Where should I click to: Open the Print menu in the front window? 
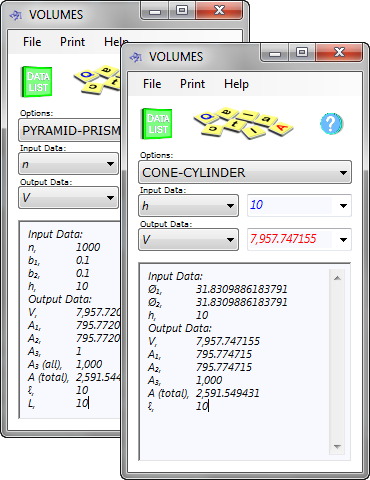pyautogui.click(x=192, y=84)
